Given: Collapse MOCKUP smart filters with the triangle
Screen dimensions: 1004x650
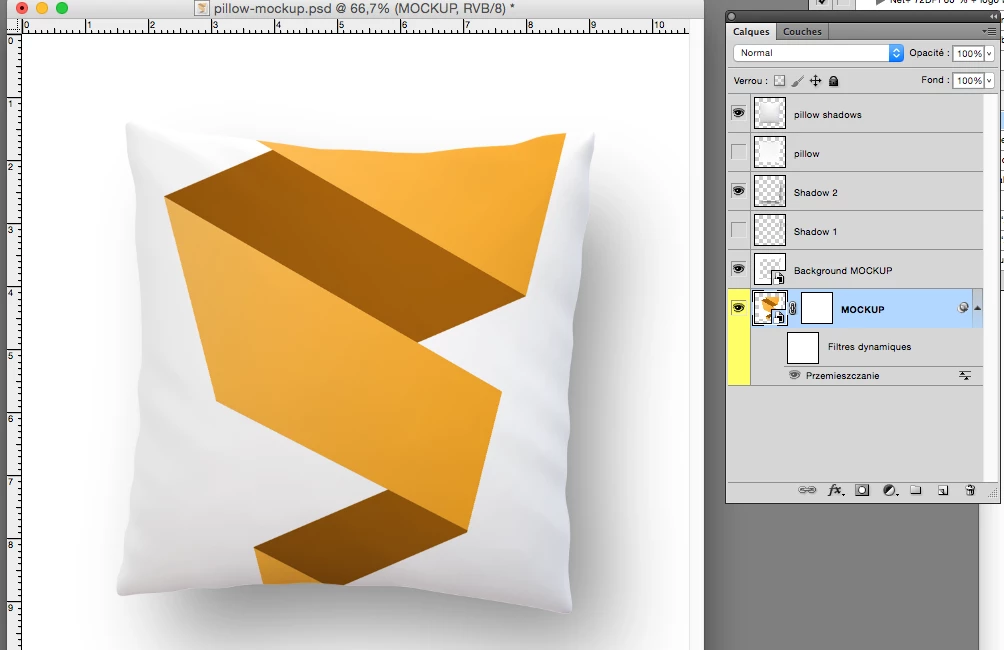Looking at the screenshot, I should (x=977, y=308).
